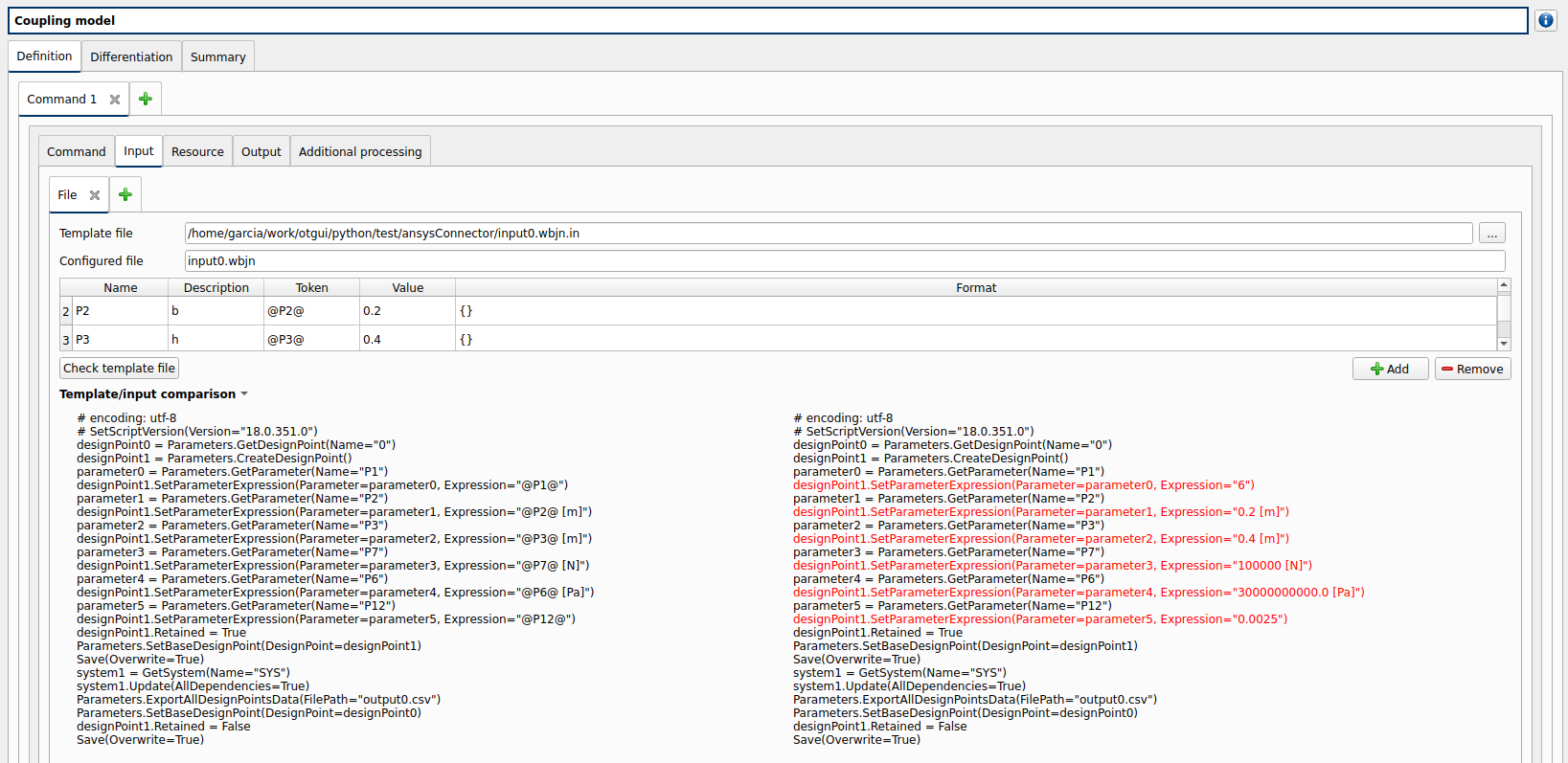Open the Resource tab
This screenshot has width=1568, height=763.
197,151
